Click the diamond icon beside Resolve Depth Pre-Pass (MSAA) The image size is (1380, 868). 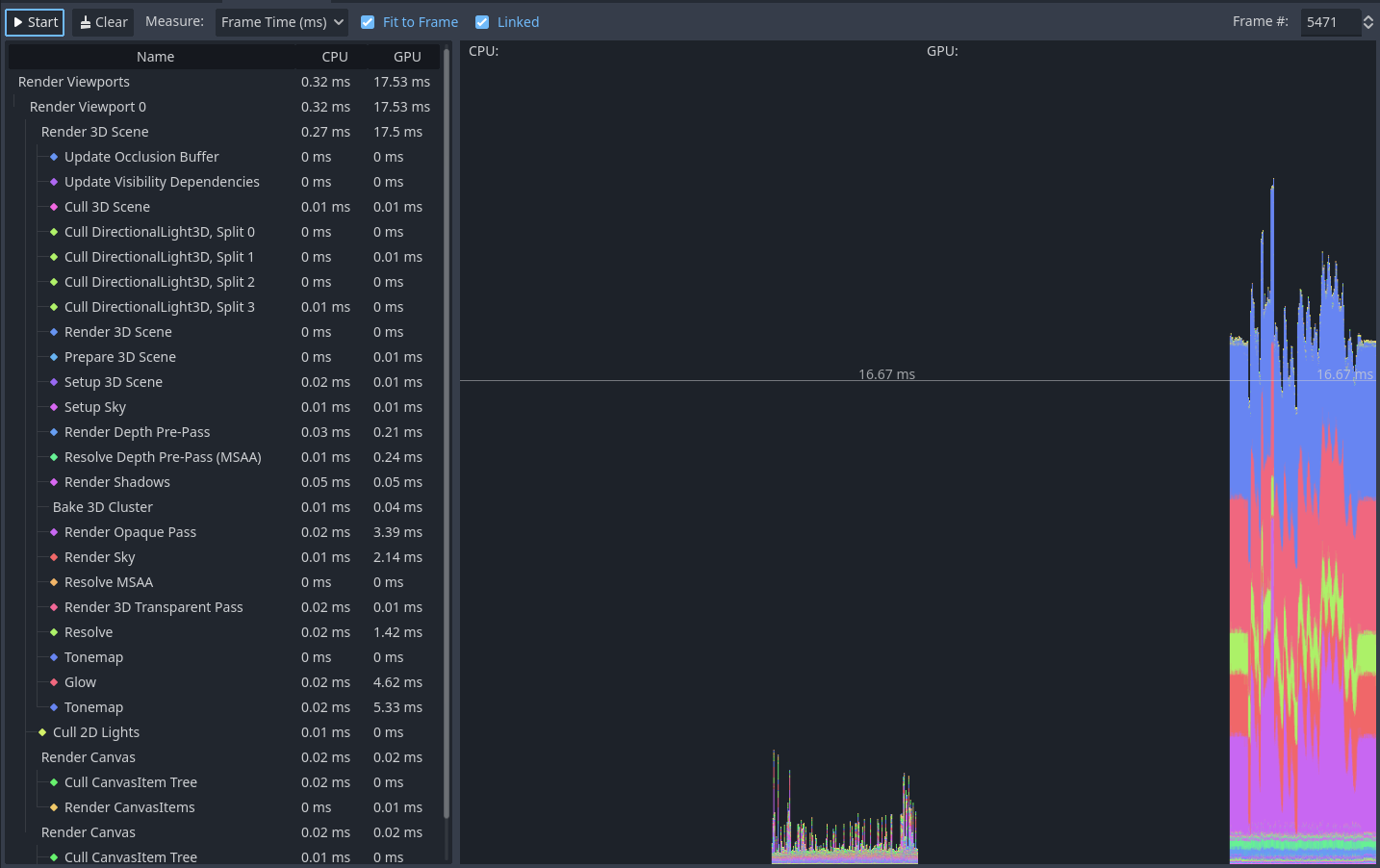pyautogui.click(x=53, y=456)
